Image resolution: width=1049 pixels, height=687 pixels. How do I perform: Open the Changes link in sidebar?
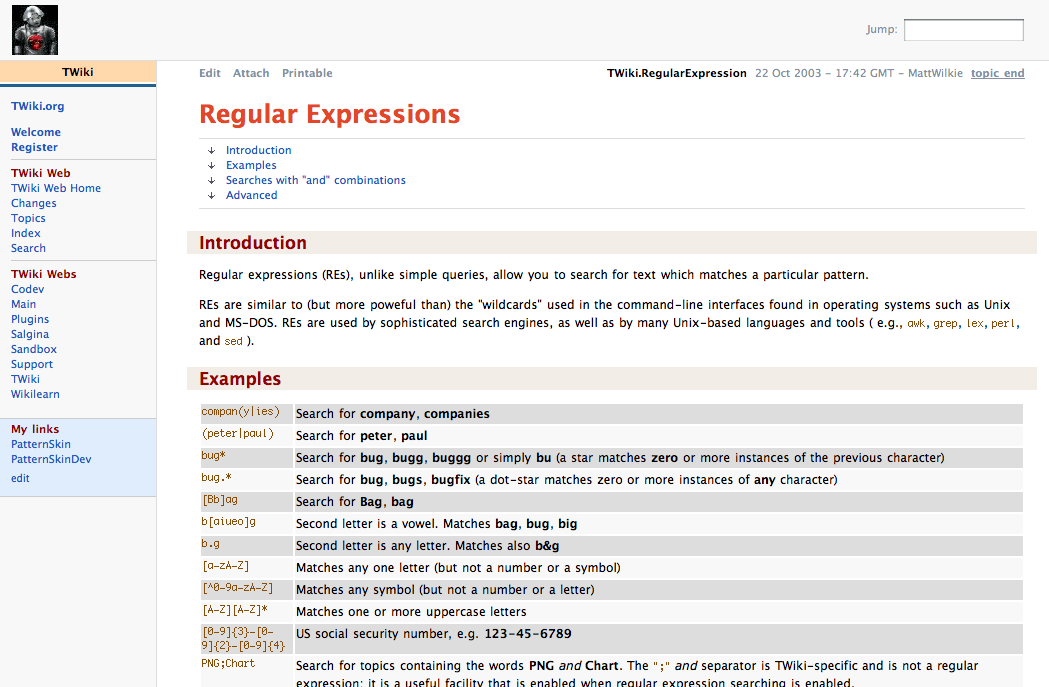tap(34, 203)
